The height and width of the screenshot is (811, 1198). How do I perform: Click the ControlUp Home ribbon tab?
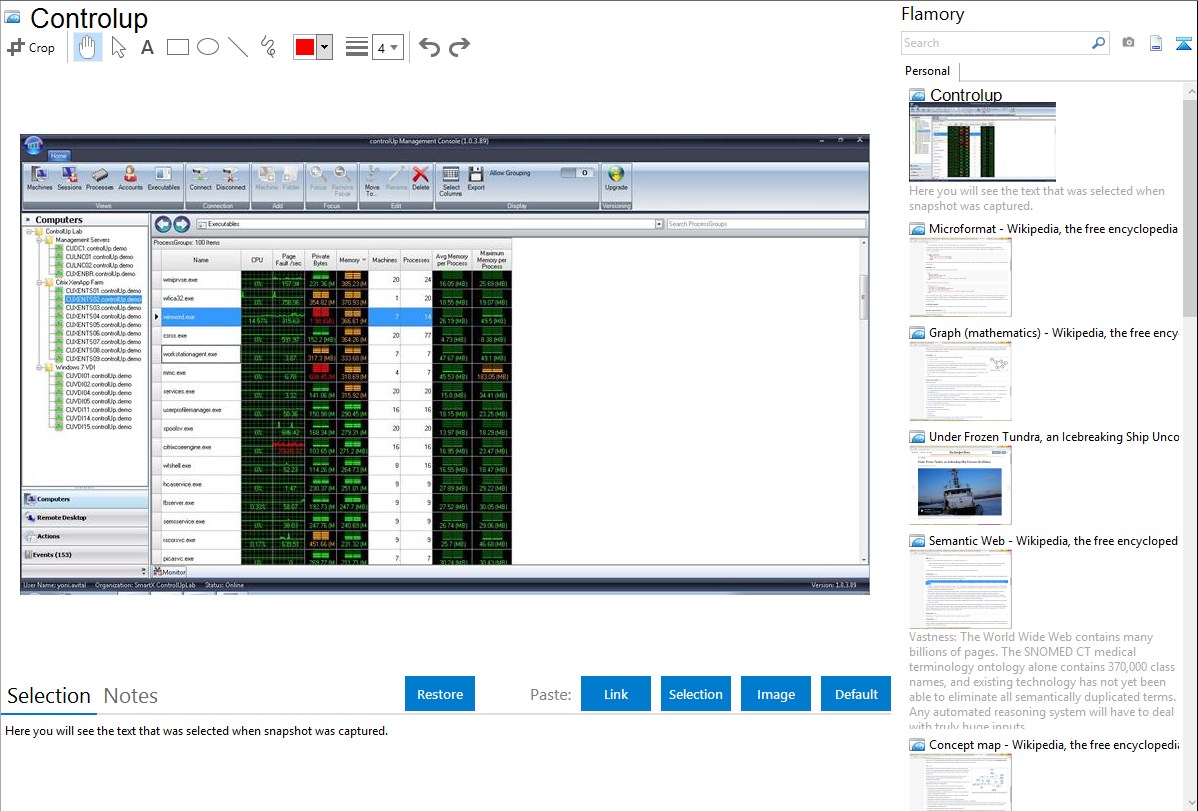[58, 155]
